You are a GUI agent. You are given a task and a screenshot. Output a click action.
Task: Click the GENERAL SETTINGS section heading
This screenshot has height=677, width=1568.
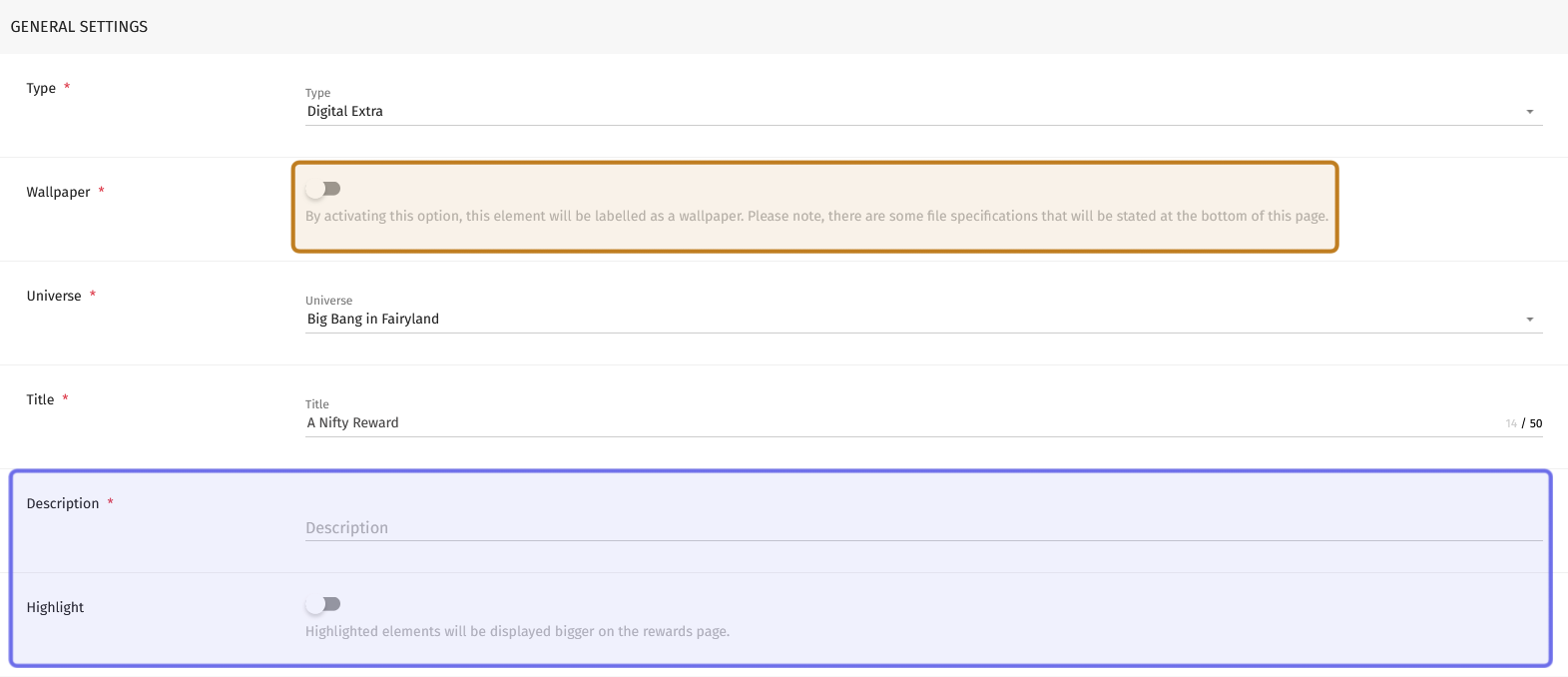79,27
